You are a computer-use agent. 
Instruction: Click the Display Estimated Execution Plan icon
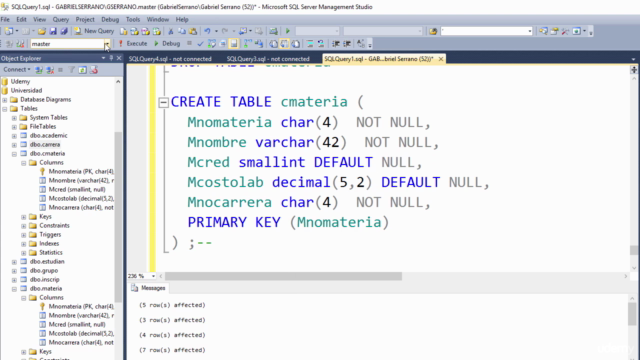211,44
